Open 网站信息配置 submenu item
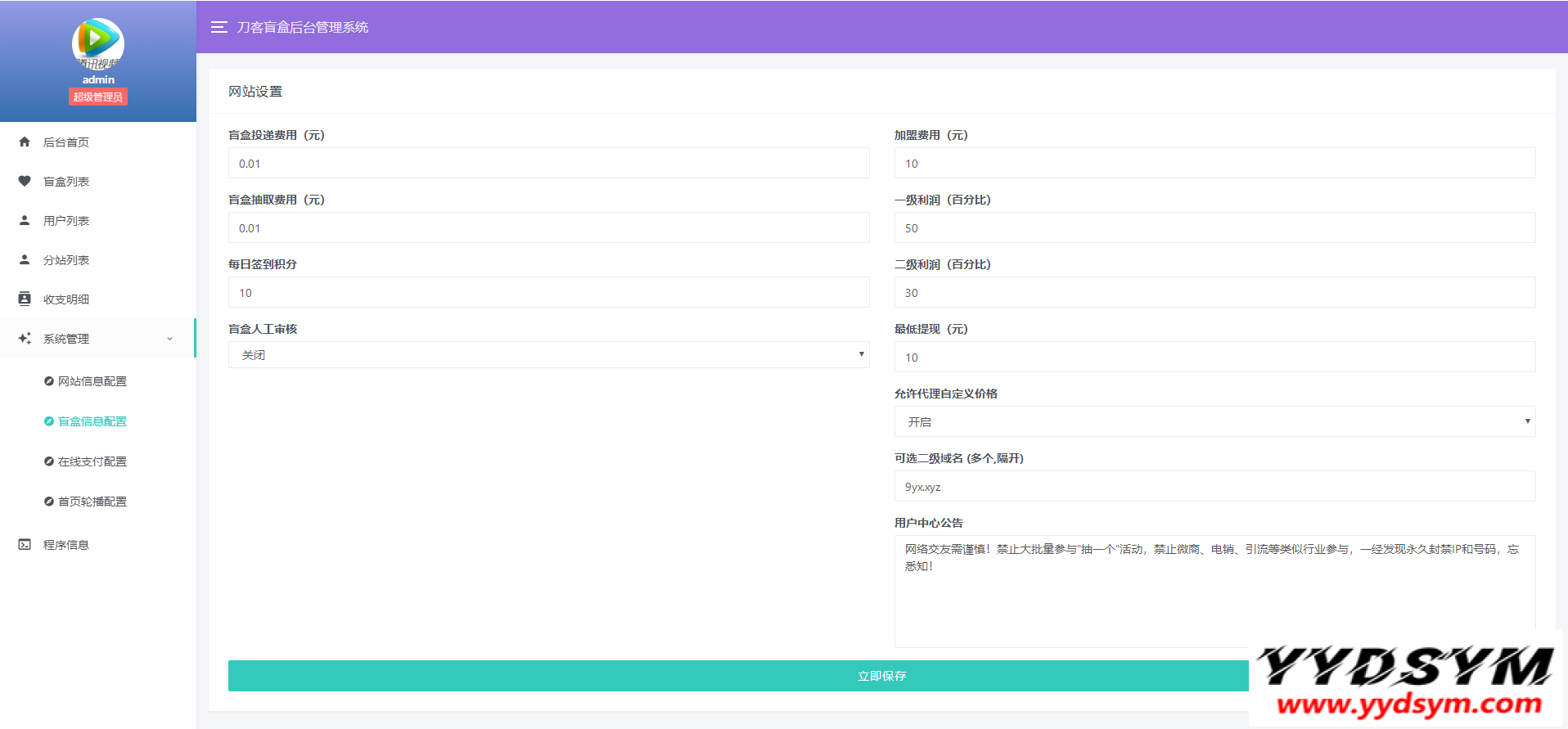Viewport: 1568px width, 729px height. [x=92, y=381]
